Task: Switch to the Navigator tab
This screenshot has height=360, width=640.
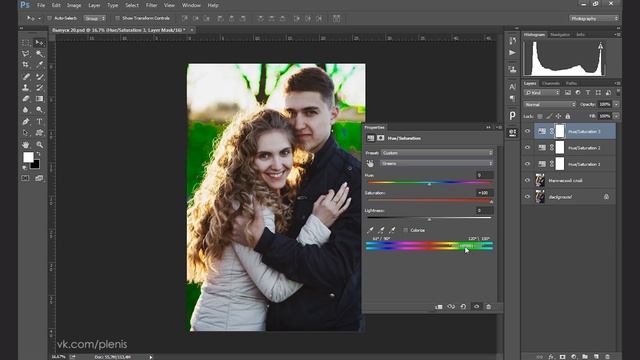Action: [x=560, y=35]
